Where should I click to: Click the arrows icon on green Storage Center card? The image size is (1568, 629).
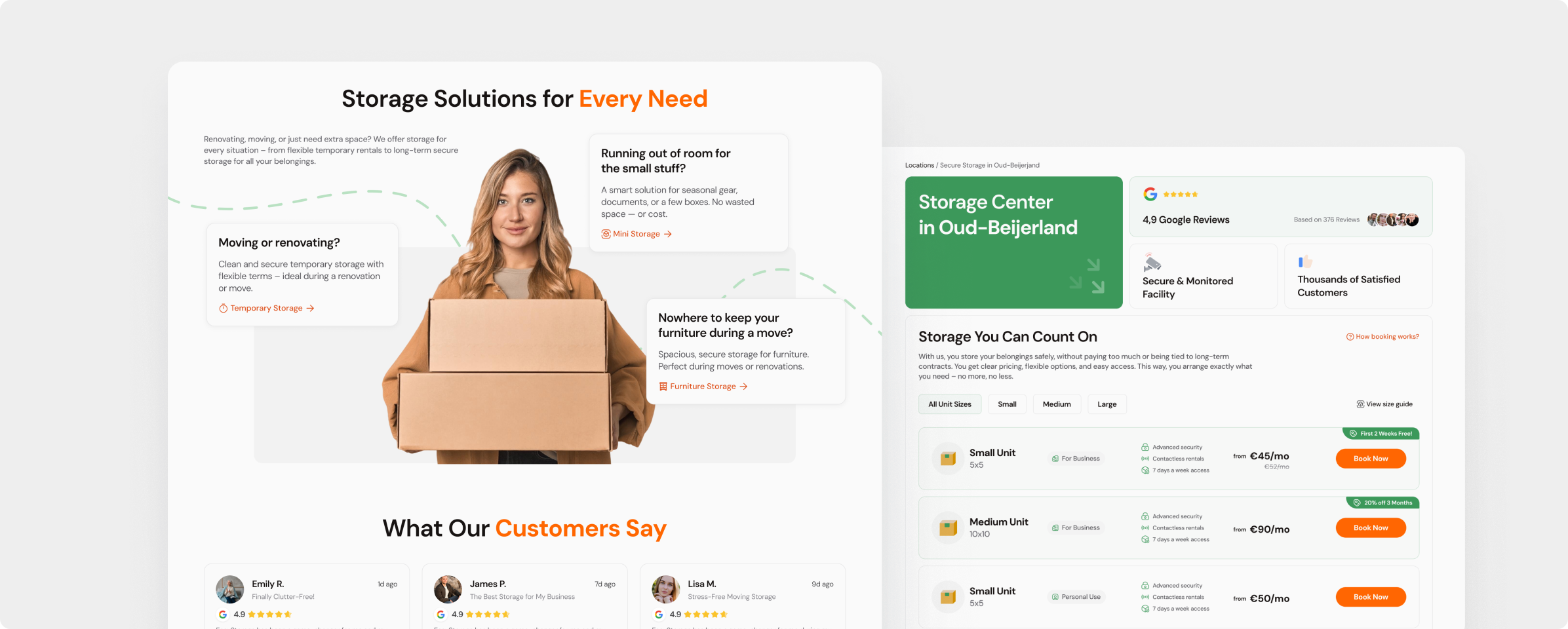click(x=1088, y=276)
